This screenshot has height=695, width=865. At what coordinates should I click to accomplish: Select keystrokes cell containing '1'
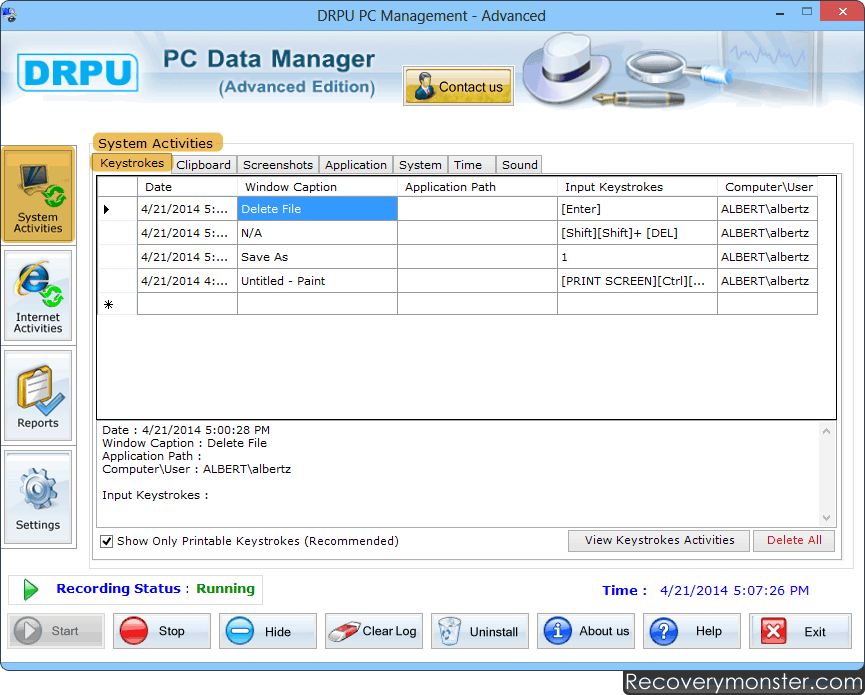pos(637,257)
